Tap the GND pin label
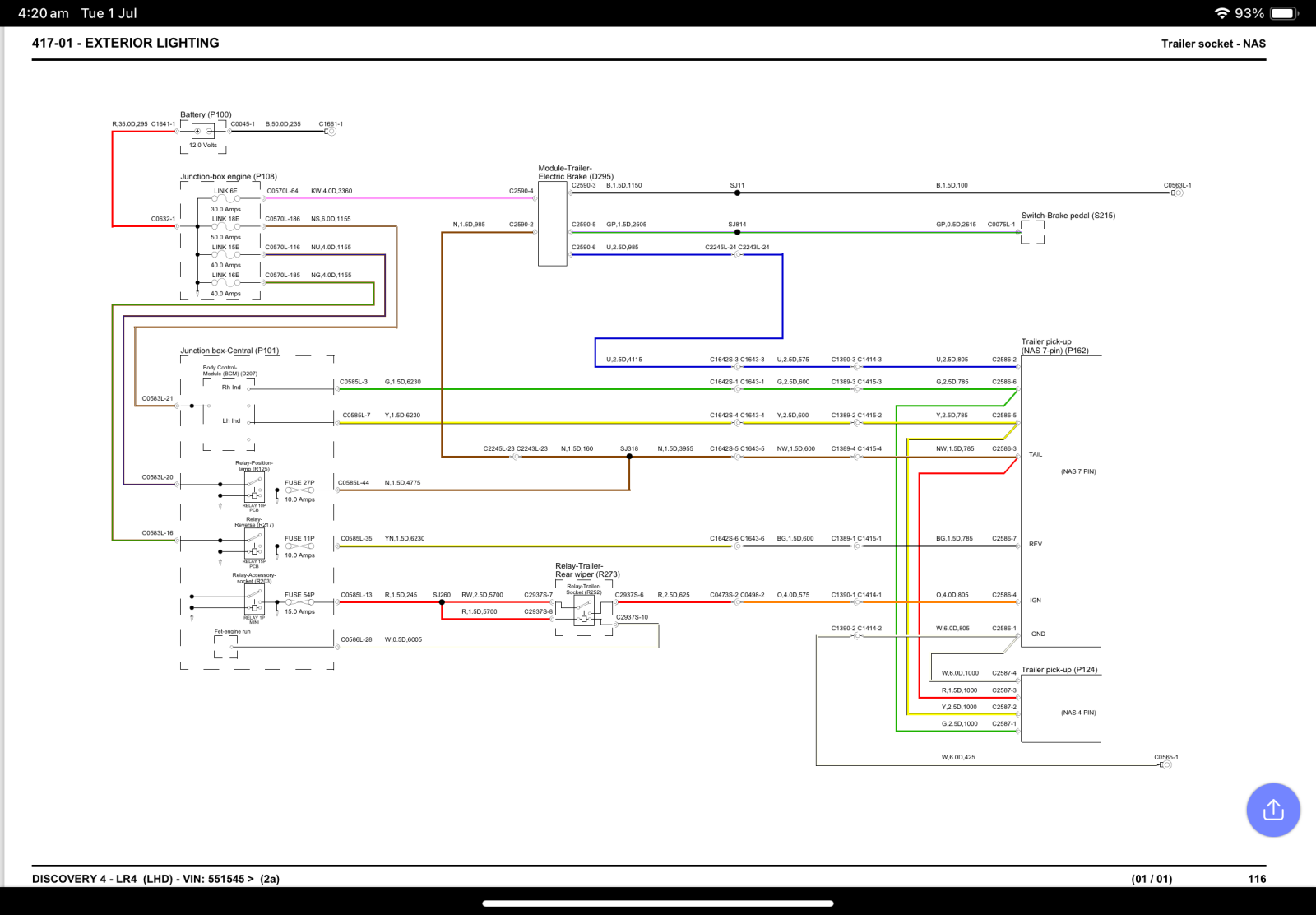Image resolution: width=1316 pixels, height=915 pixels. click(1038, 634)
